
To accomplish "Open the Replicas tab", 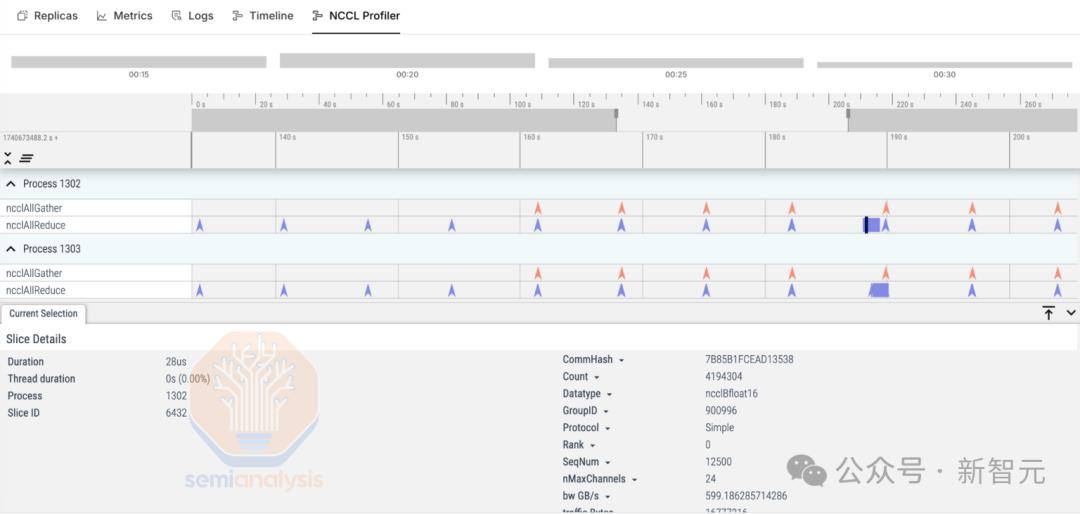I will coord(48,15).
